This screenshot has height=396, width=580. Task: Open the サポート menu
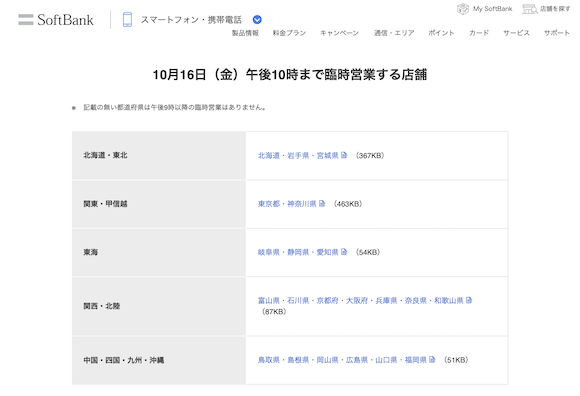(557, 33)
